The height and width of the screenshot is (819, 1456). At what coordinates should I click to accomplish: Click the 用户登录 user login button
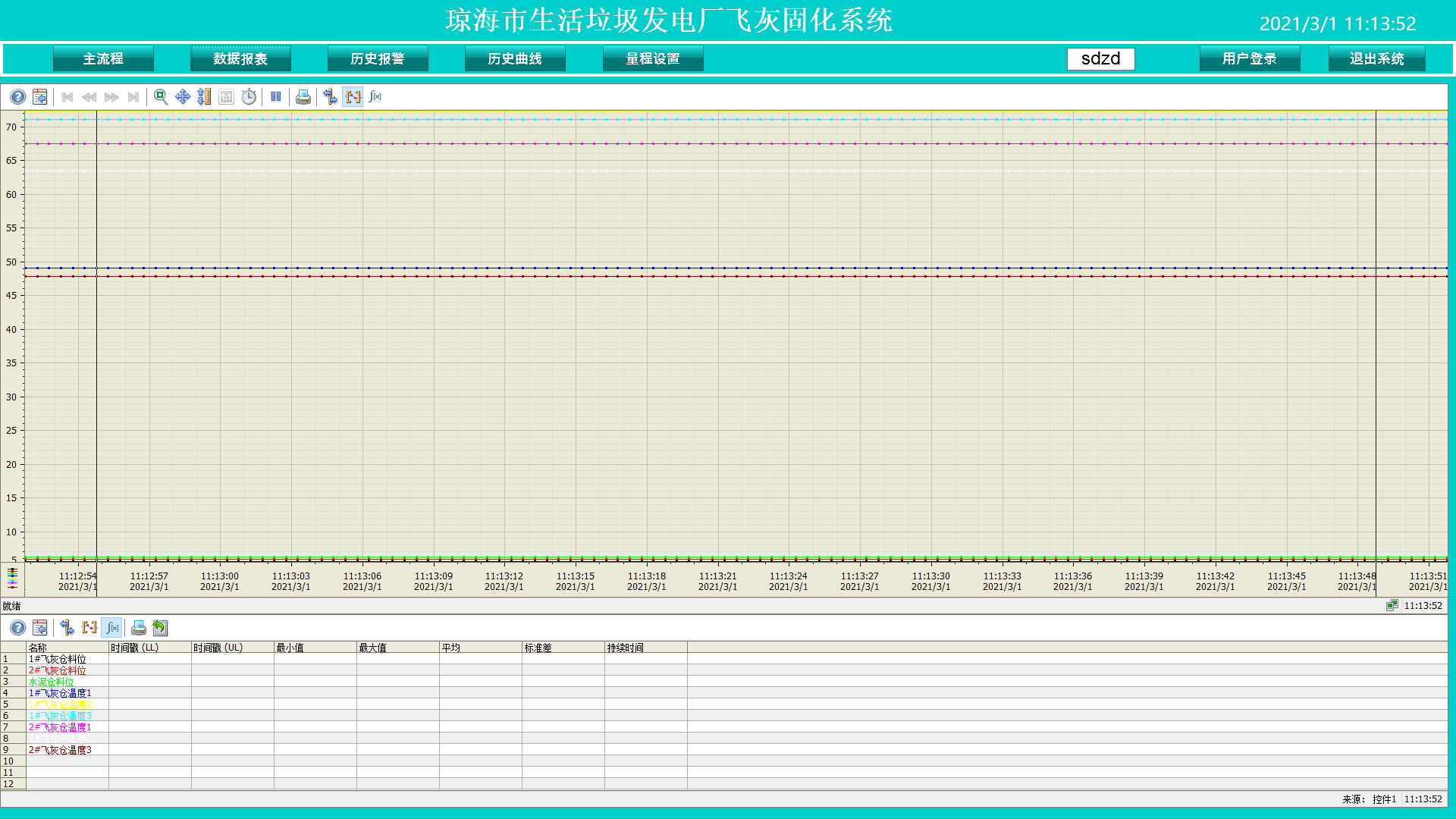point(1250,59)
